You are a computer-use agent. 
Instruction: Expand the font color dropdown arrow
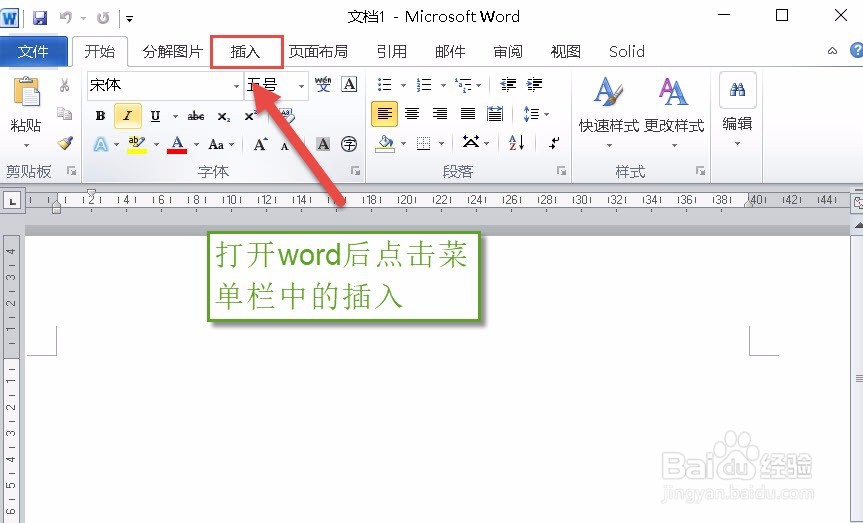[196, 145]
